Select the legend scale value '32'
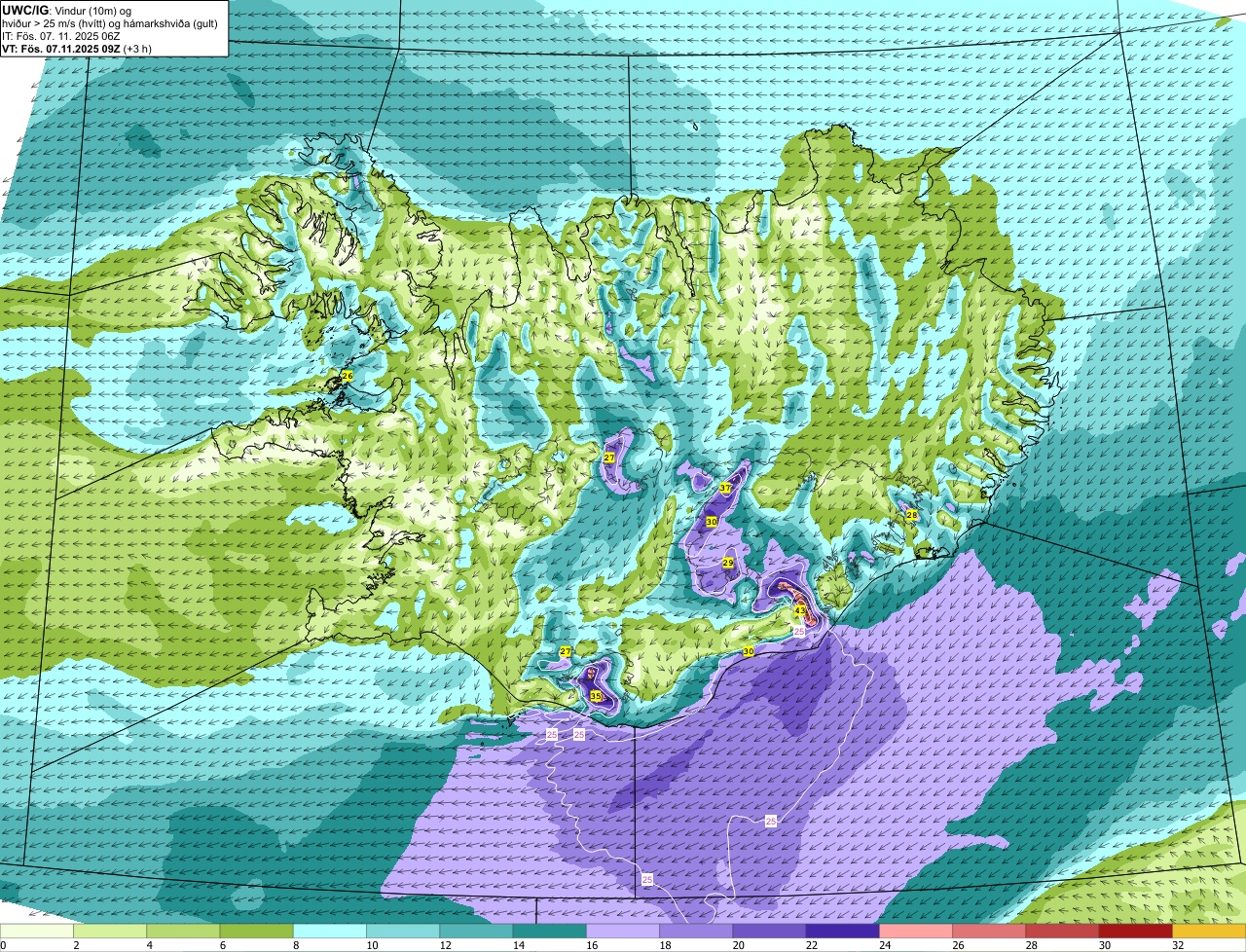Viewport: 1246px width, 952px height. (1178, 945)
